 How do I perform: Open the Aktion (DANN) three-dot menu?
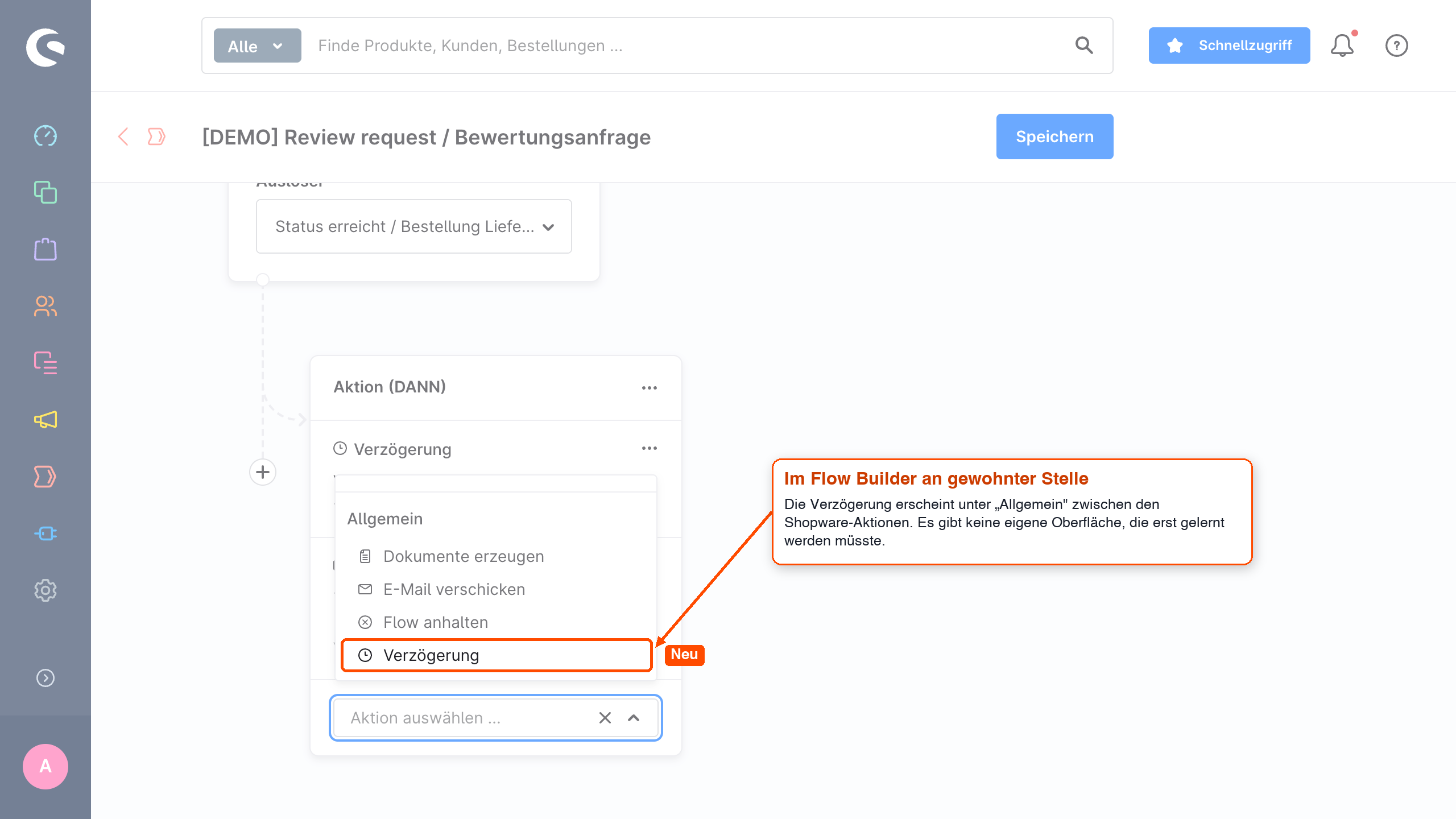pyautogui.click(x=650, y=387)
